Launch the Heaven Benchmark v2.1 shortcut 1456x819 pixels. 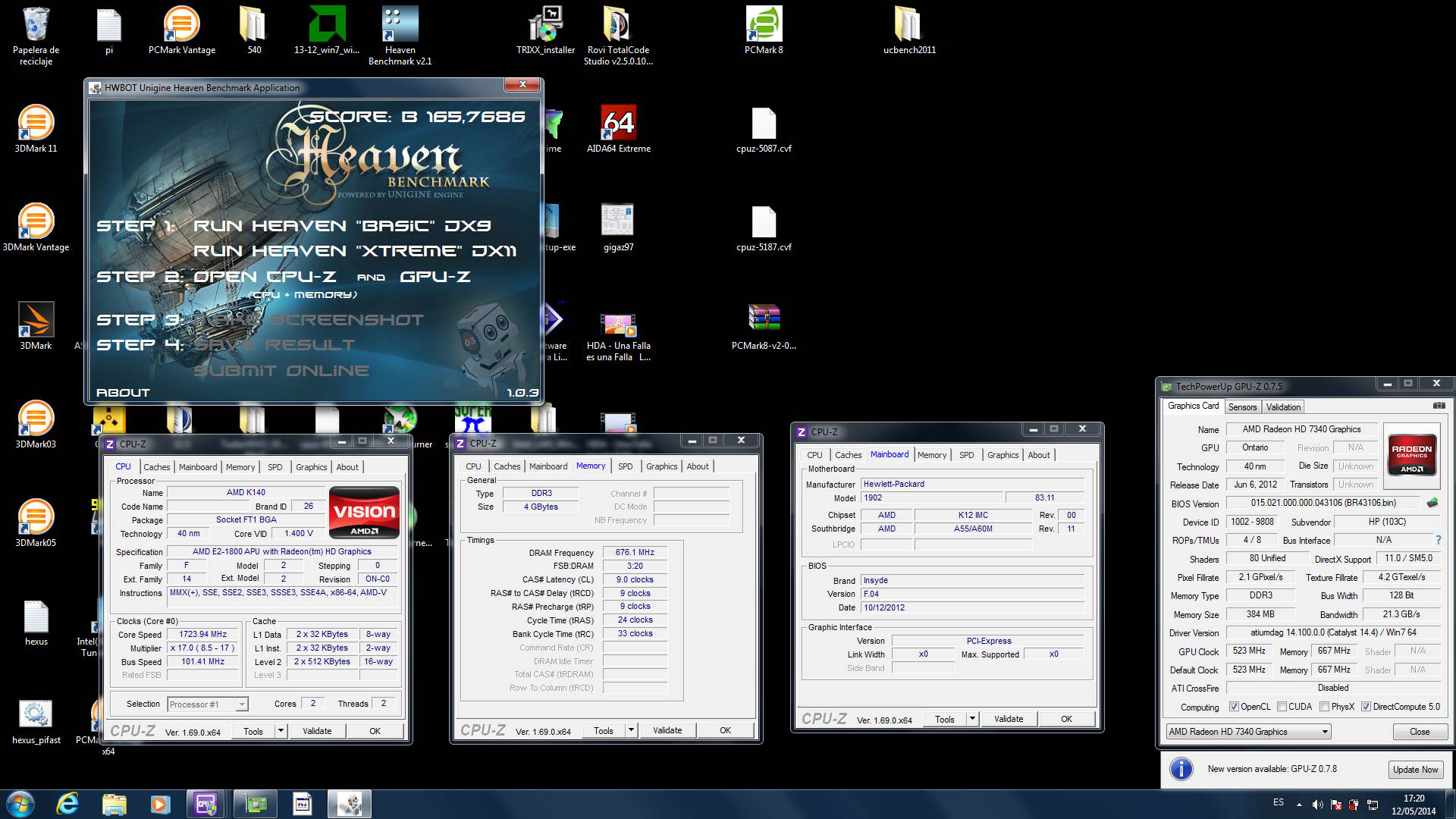[x=400, y=36]
